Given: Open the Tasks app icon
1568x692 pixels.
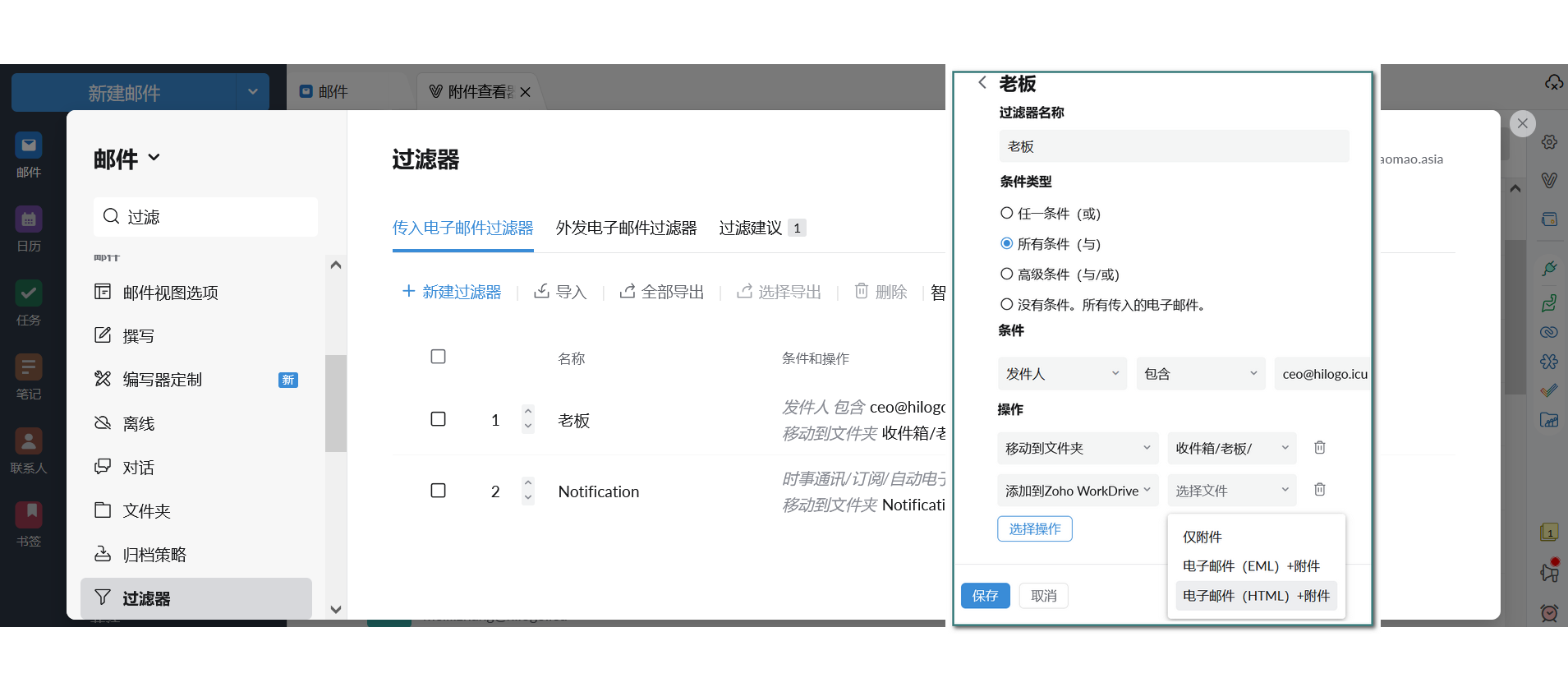Looking at the screenshot, I should coord(29,294).
